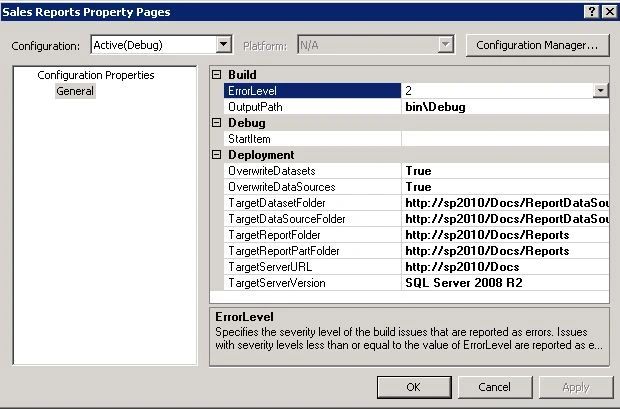
Task: Click the help question mark button in title bar
Action: tap(592, 12)
